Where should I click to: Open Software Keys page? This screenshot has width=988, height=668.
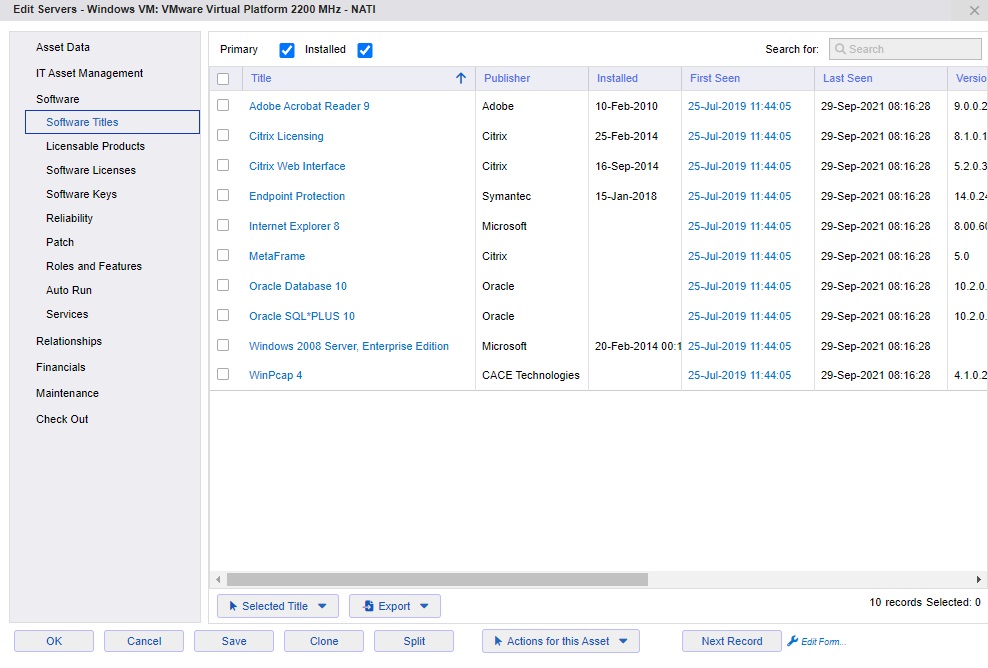coord(81,194)
